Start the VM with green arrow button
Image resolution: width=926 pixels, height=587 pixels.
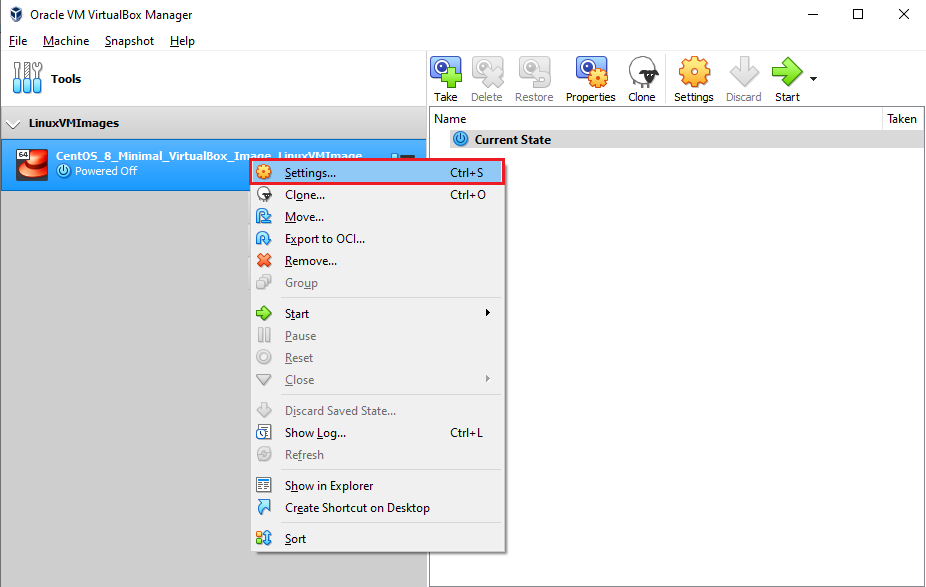click(x=787, y=80)
